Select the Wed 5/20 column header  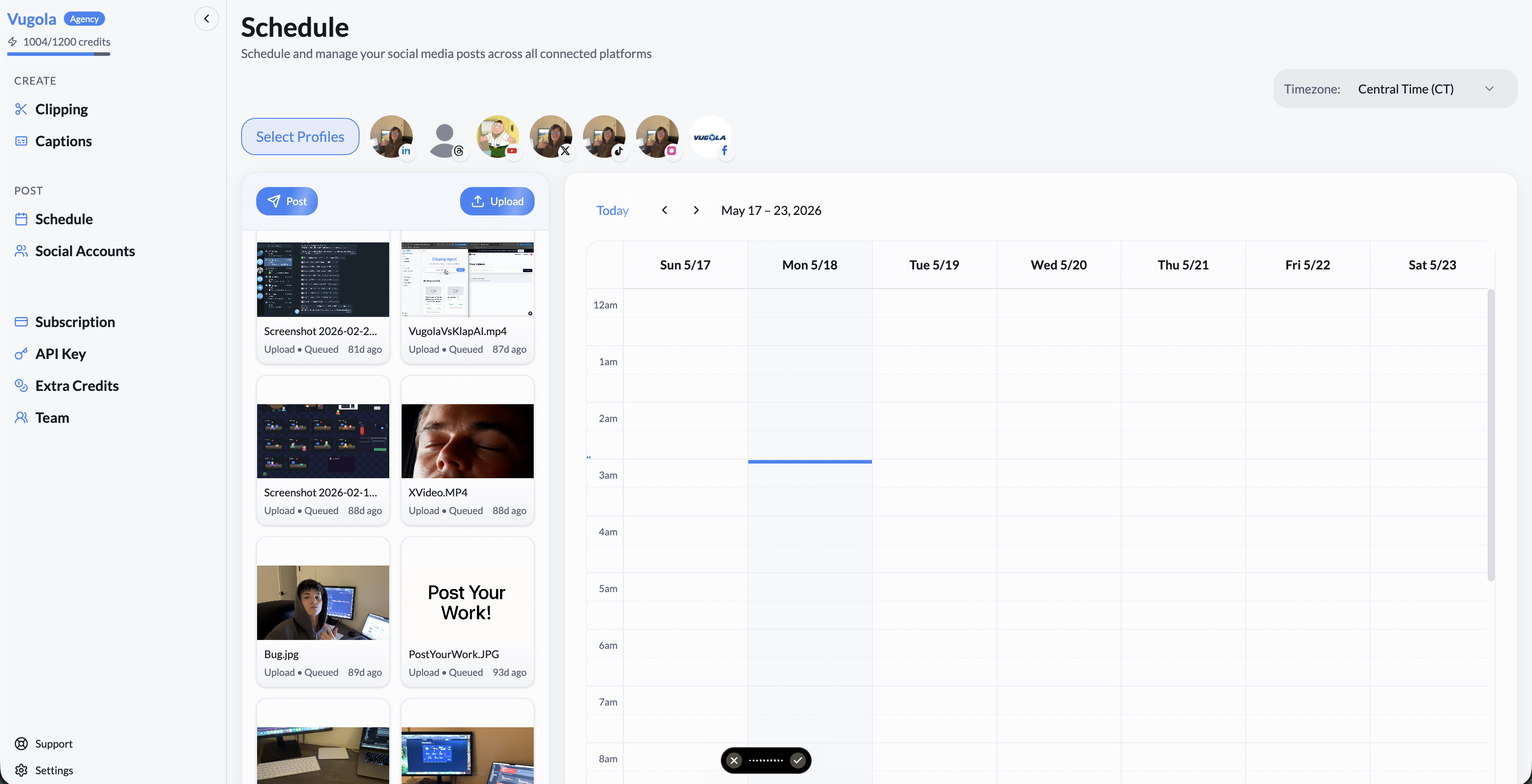pyautogui.click(x=1058, y=265)
